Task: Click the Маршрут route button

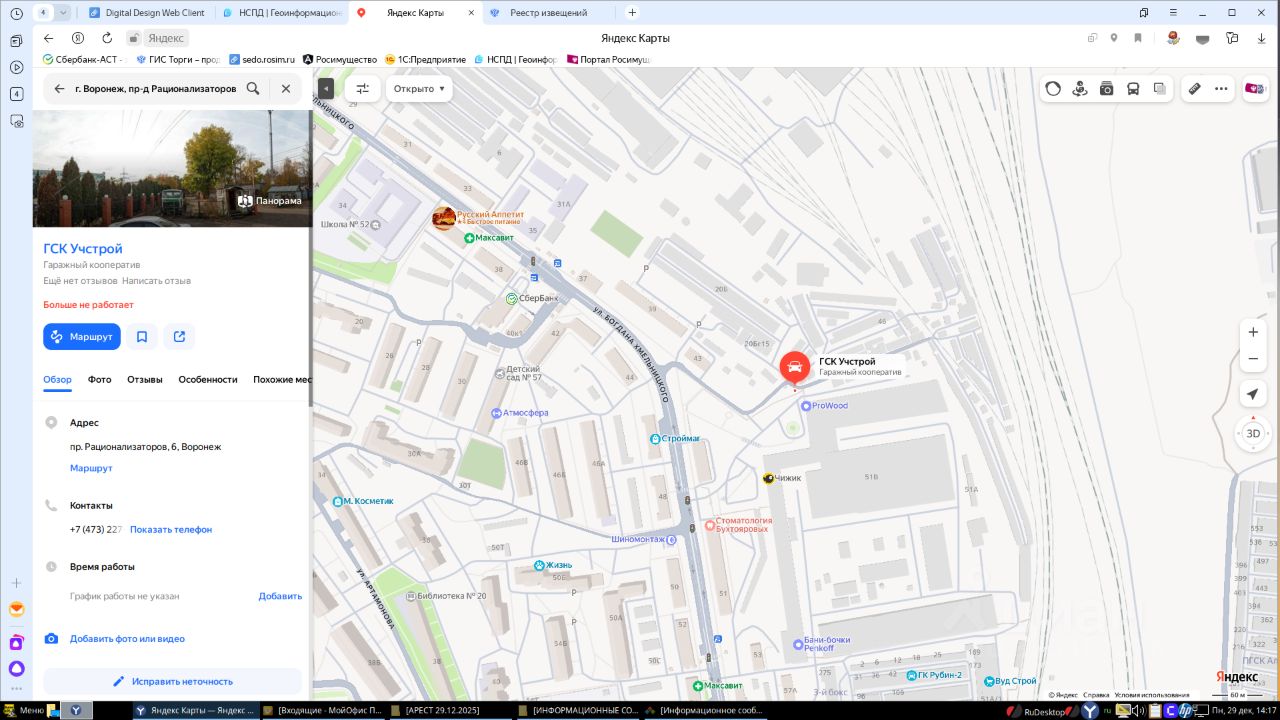Action: (82, 337)
